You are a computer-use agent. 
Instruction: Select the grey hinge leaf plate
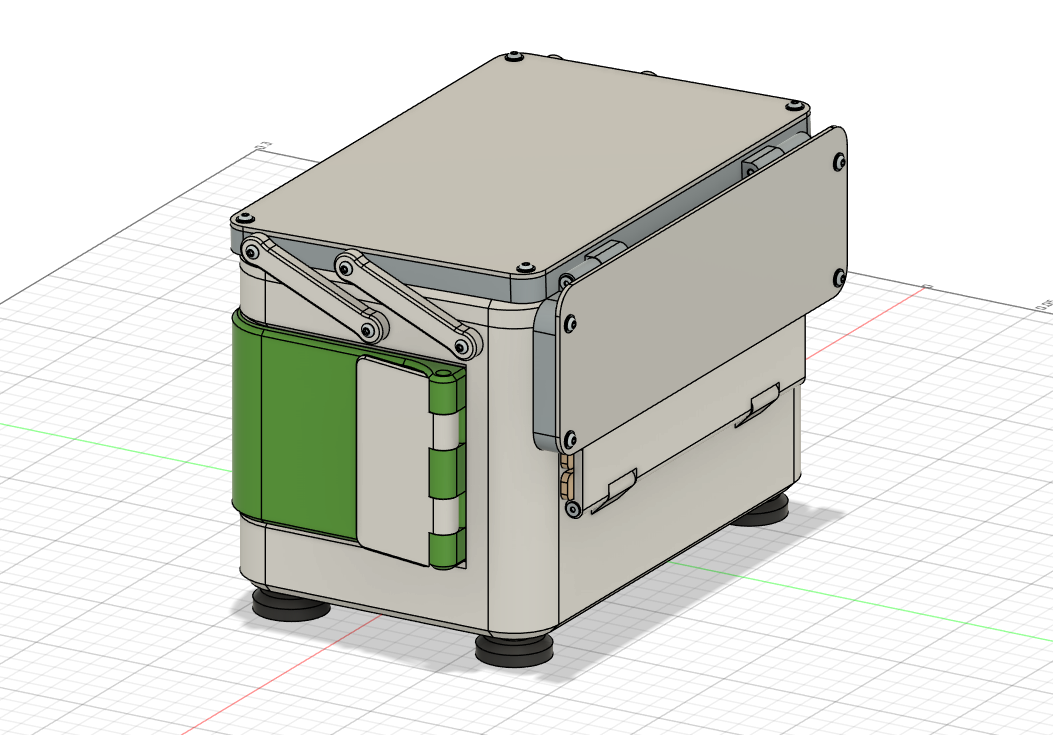392,460
